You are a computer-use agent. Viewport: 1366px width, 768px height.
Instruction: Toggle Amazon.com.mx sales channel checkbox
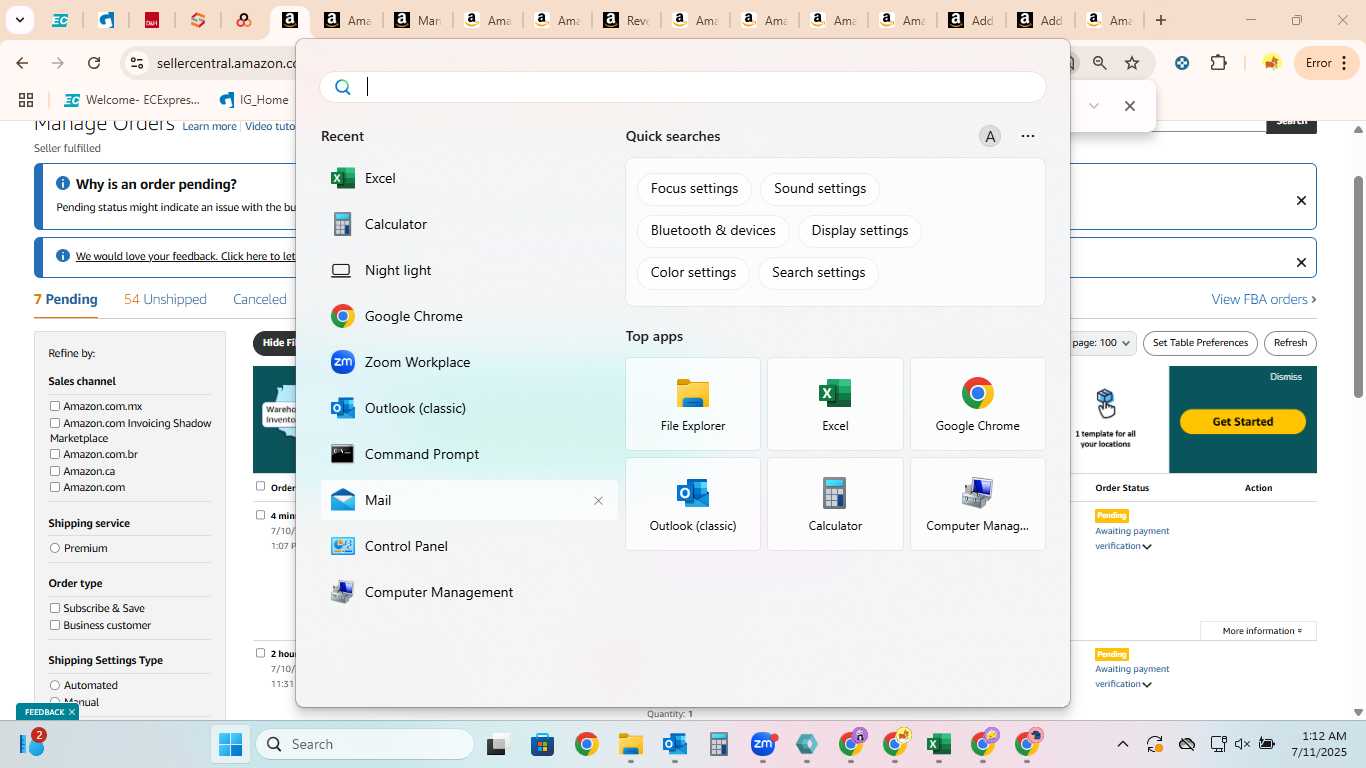(x=55, y=406)
